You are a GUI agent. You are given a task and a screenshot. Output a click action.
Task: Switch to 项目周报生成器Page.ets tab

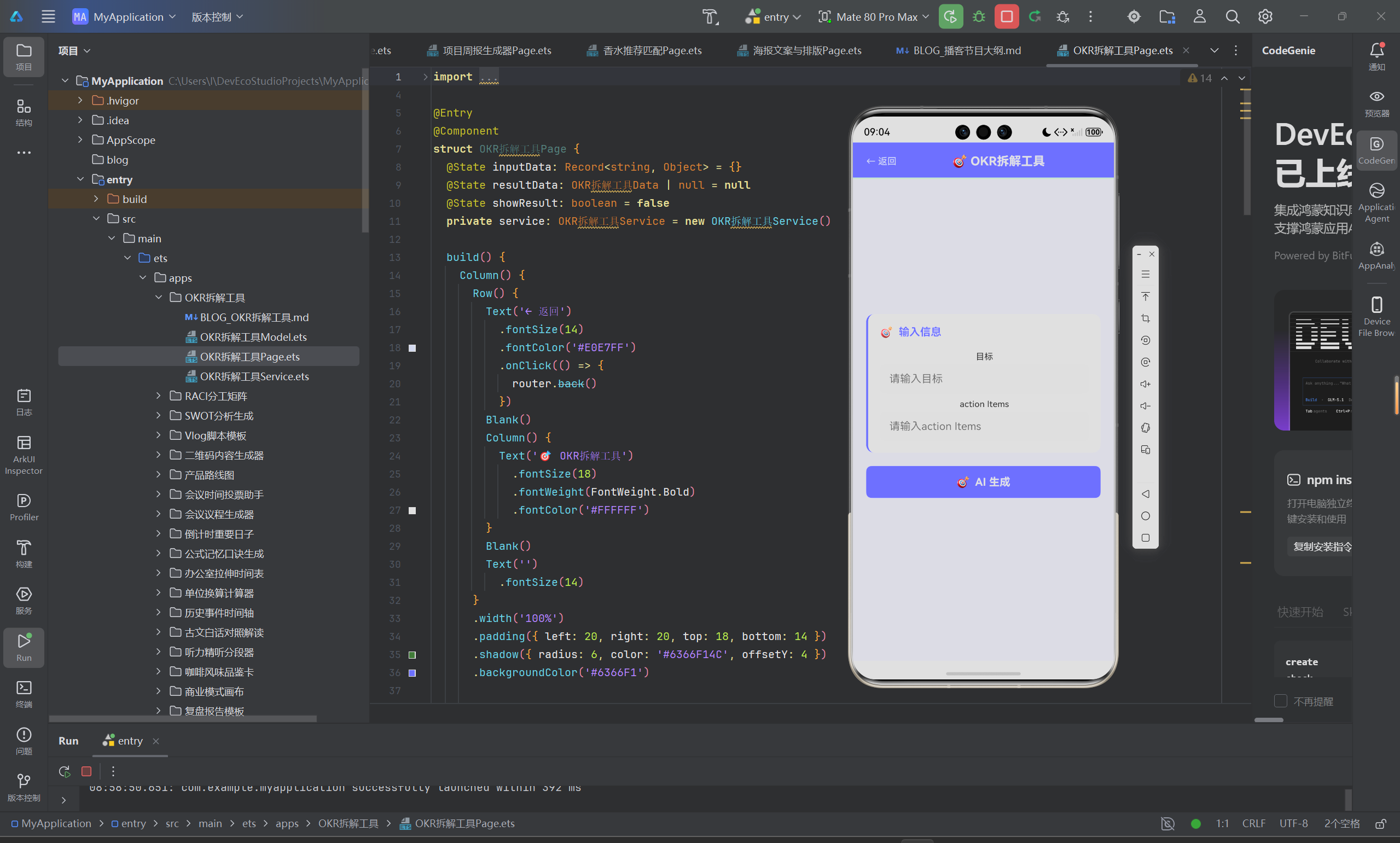pos(489,50)
